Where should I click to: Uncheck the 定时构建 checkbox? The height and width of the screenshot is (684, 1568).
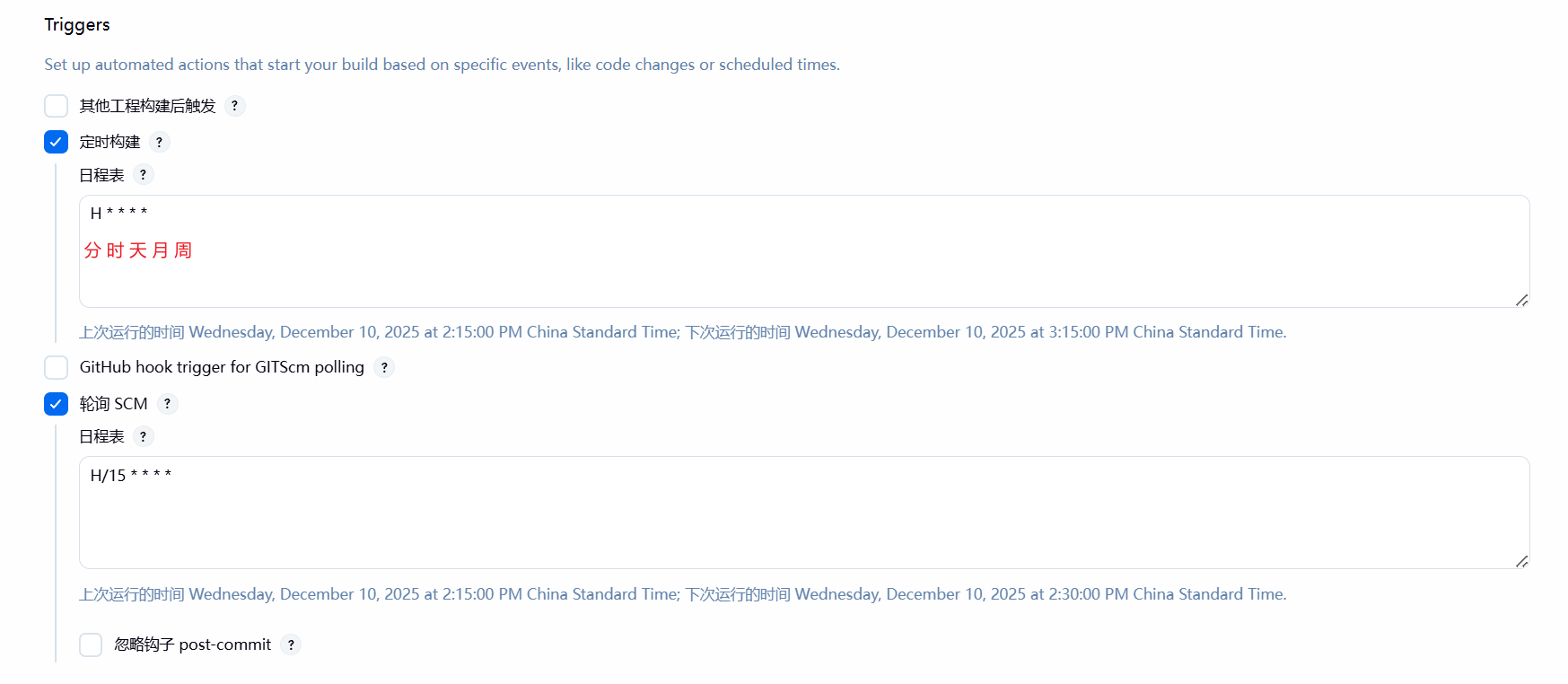tap(57, 142)
